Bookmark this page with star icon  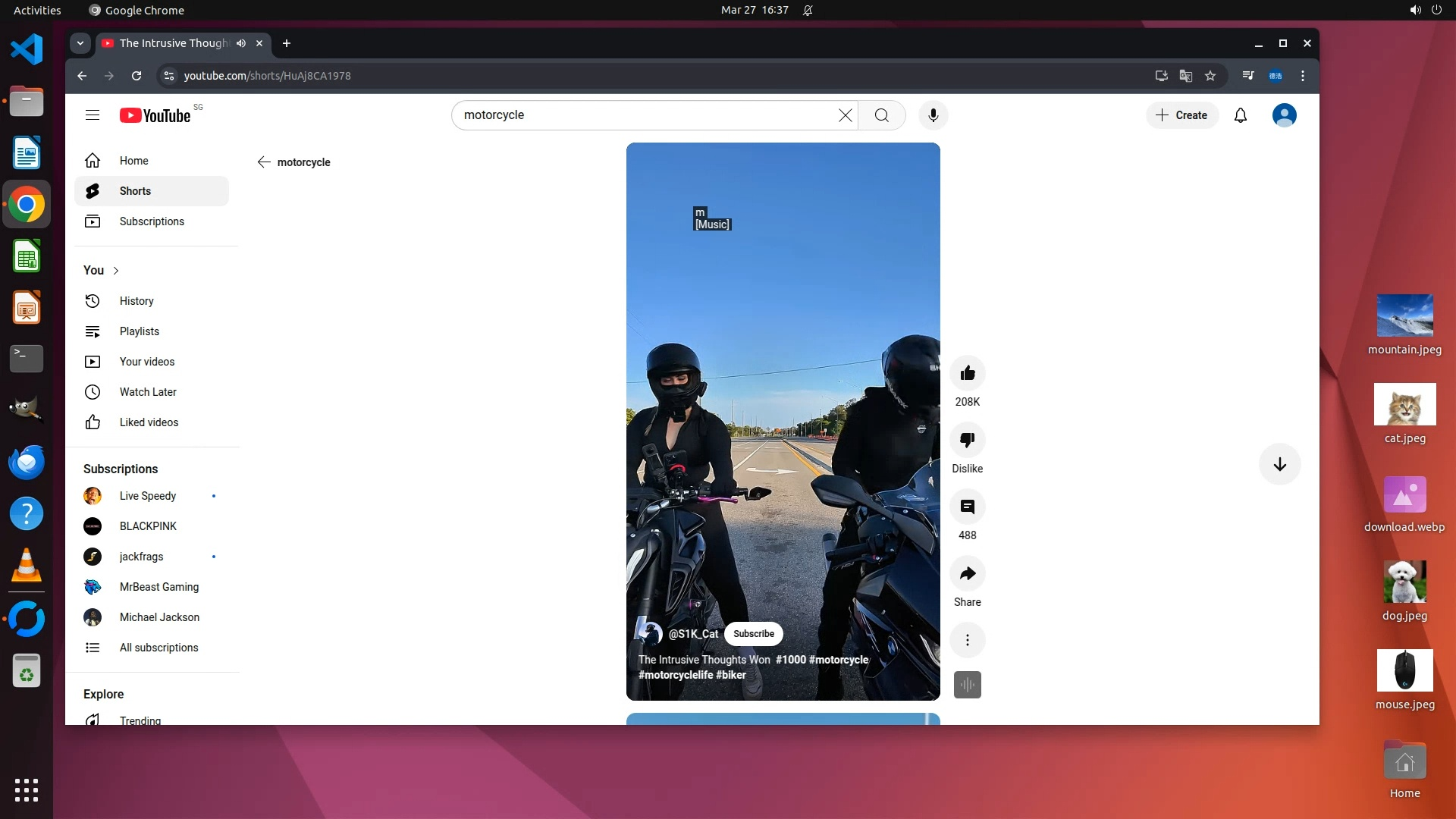click(x=1210, y=76)
